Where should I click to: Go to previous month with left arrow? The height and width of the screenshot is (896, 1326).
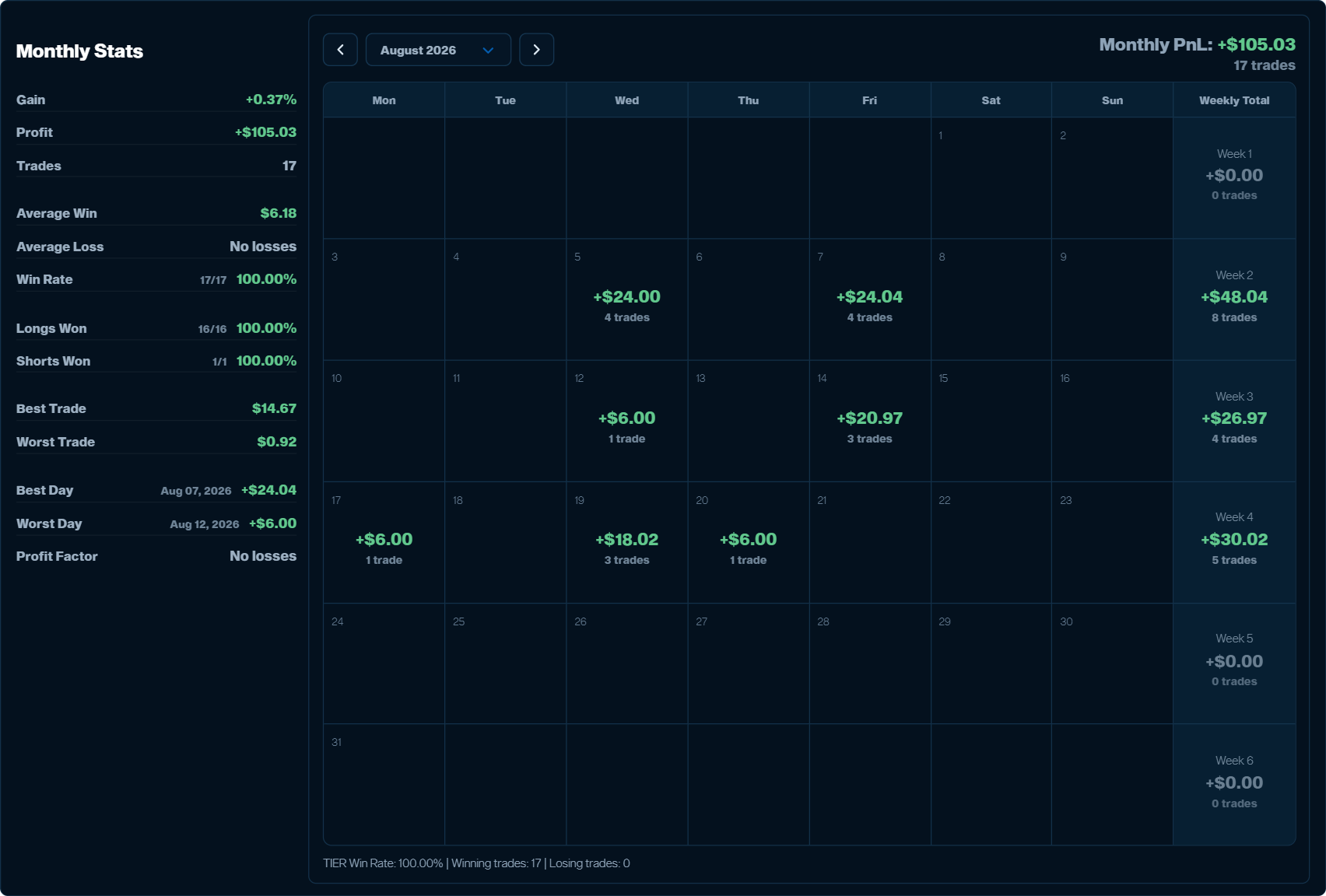[x=340, y=50]
